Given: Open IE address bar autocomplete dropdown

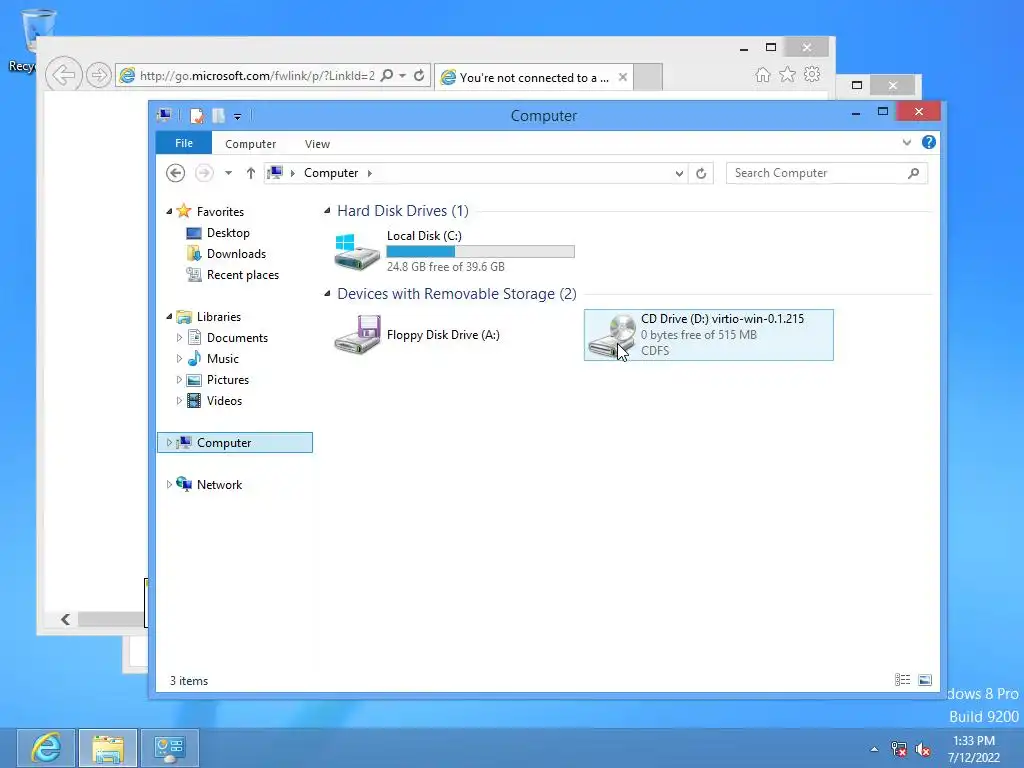Looking at the screenshot, I should 403,76.
